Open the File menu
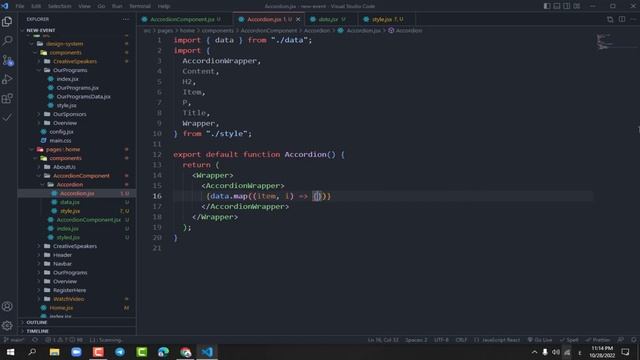 [x=20, y=6]
